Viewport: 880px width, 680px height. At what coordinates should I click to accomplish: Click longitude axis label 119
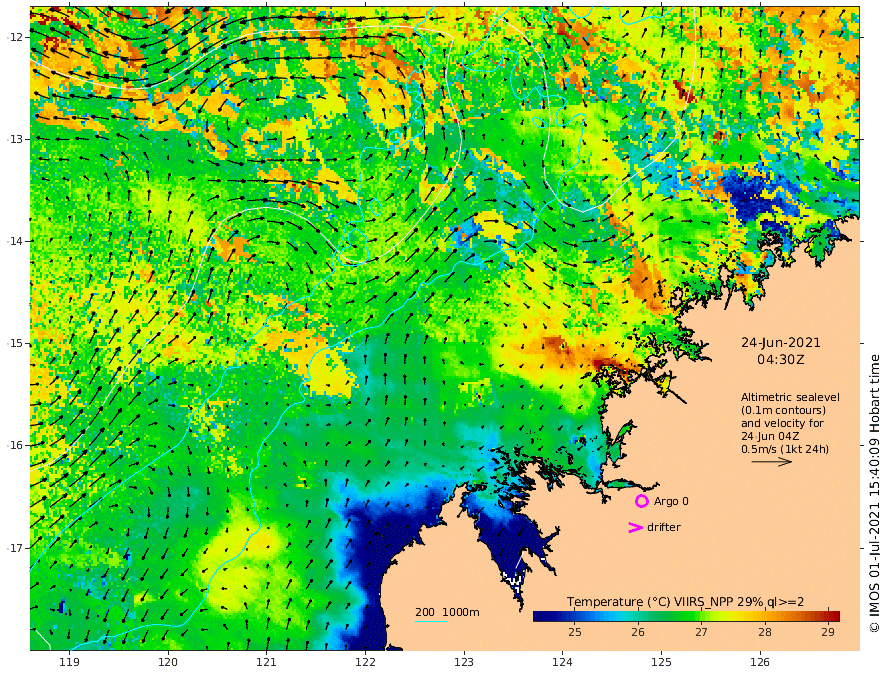(69, 663)
